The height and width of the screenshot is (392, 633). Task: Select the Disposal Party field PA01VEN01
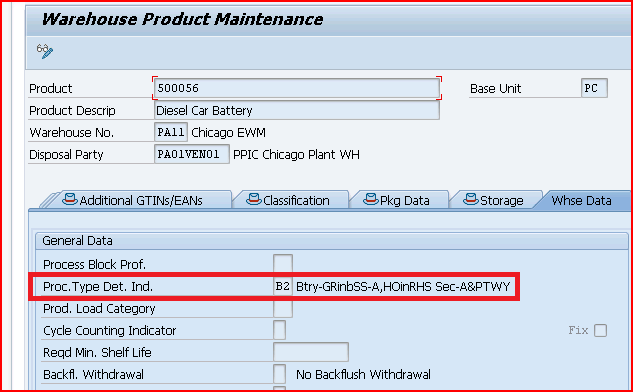point(192,154)
